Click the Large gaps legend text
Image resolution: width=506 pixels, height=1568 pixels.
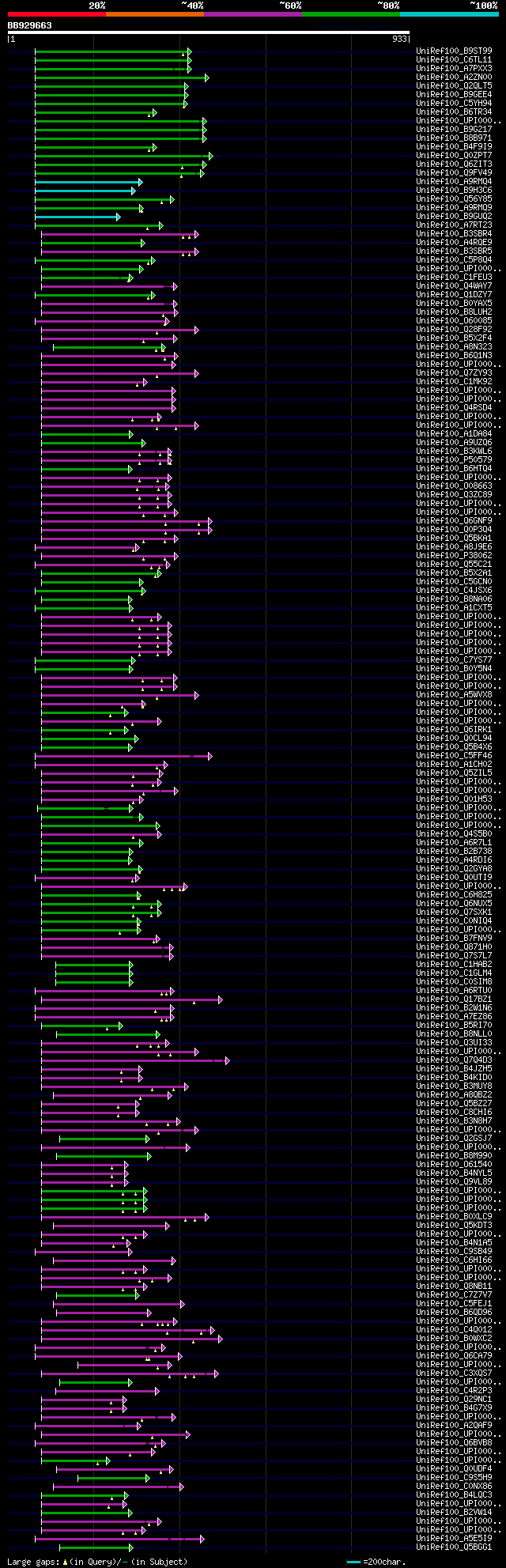[97, 1562]
